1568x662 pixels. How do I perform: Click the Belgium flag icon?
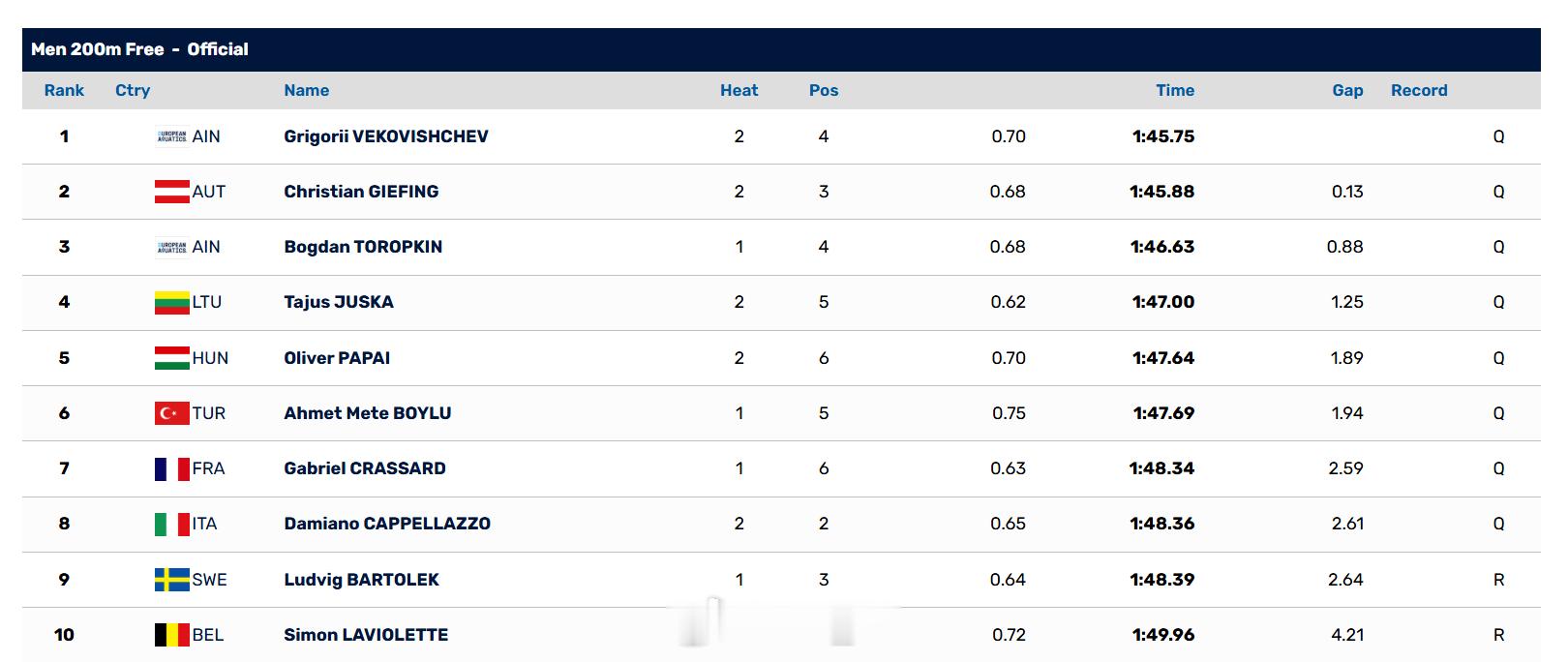[x=172, y=635]
